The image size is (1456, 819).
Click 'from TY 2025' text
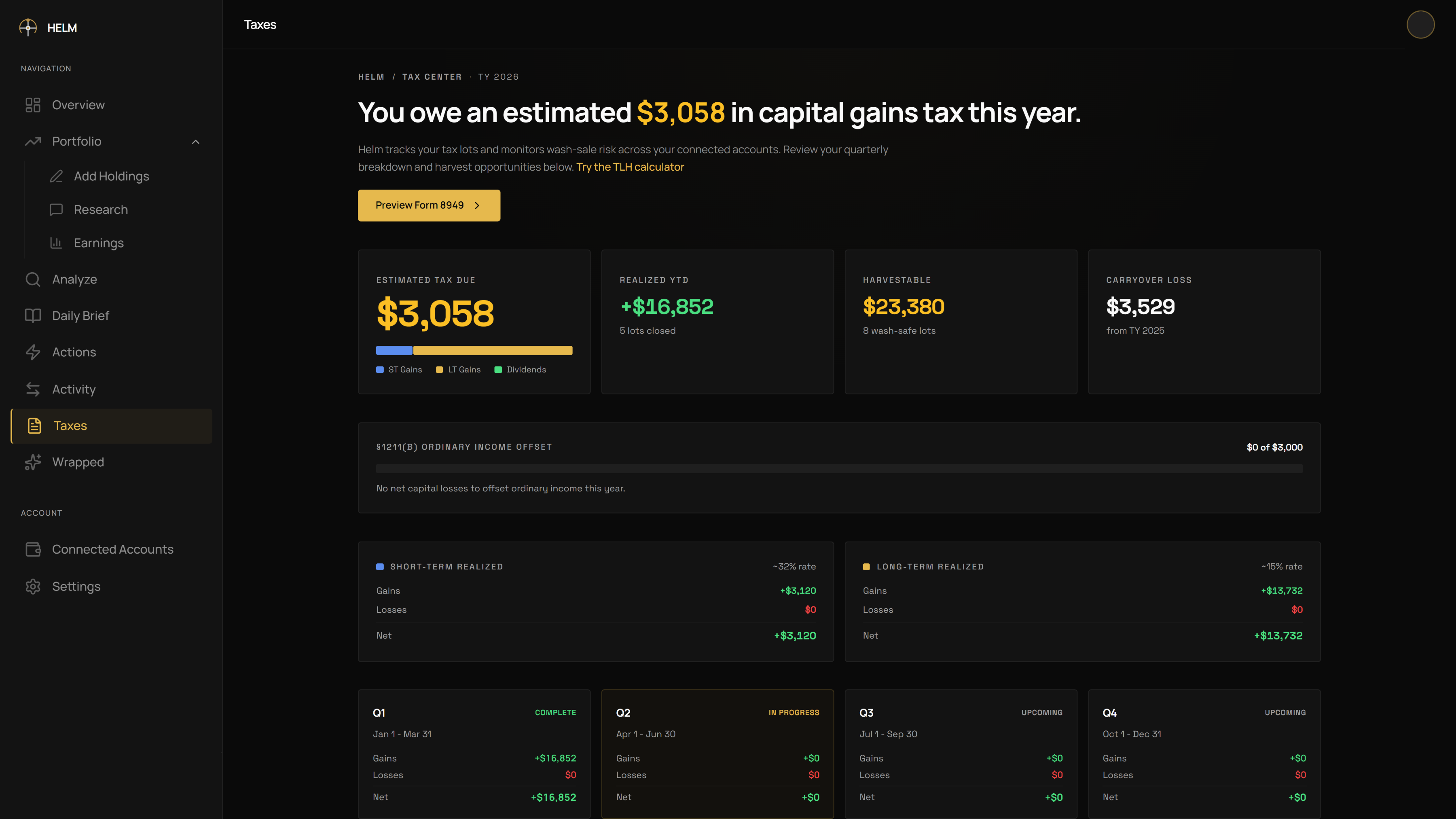coord(1135,331)
